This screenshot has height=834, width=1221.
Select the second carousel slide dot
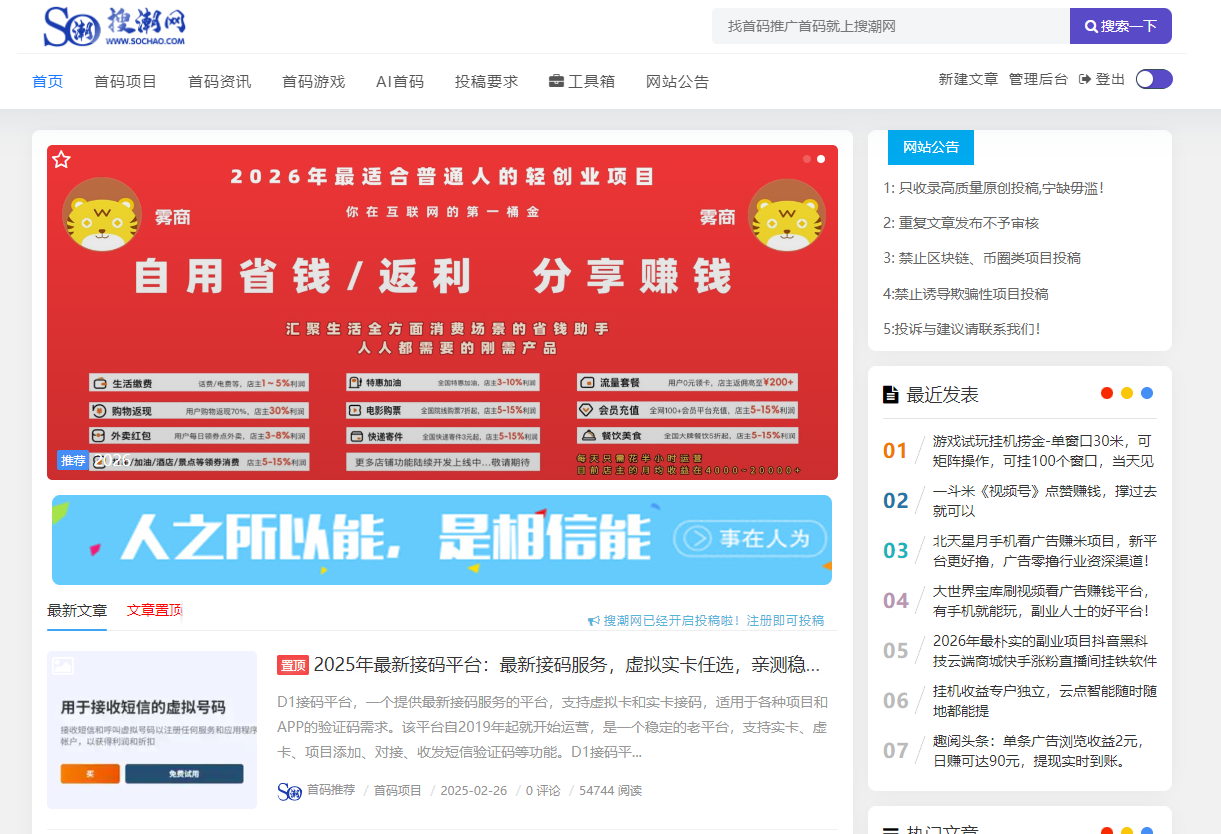point(821,159)
